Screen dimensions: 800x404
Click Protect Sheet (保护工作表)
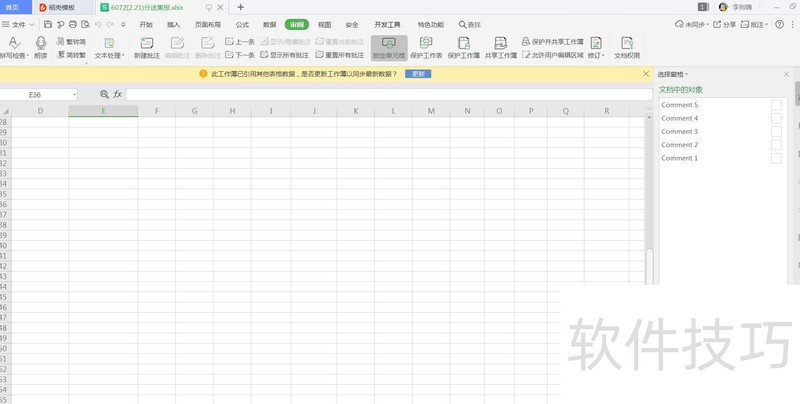tap(426, 47)
